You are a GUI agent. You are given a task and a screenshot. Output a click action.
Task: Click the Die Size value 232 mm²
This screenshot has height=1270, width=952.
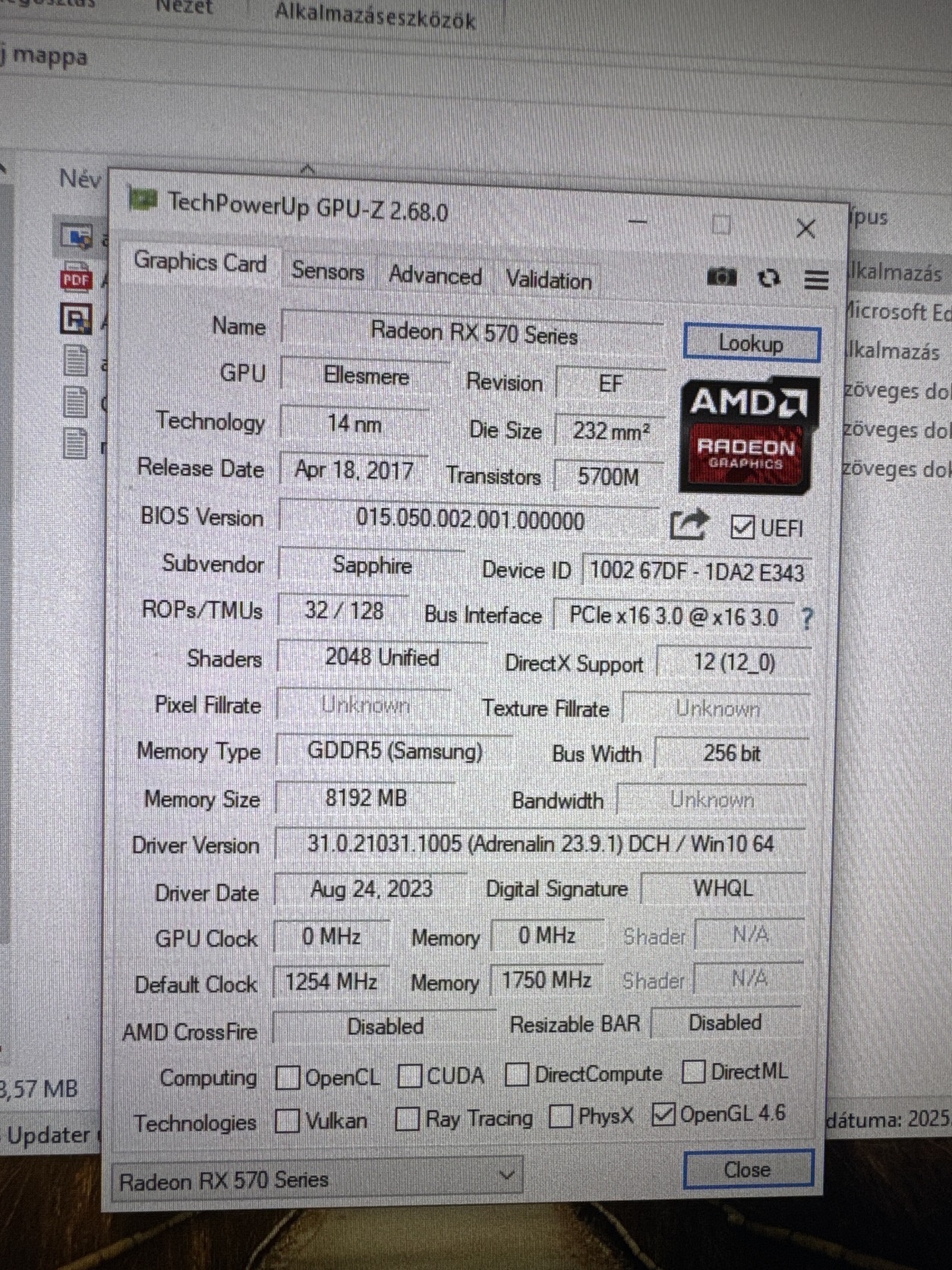[x=610, y=431]
